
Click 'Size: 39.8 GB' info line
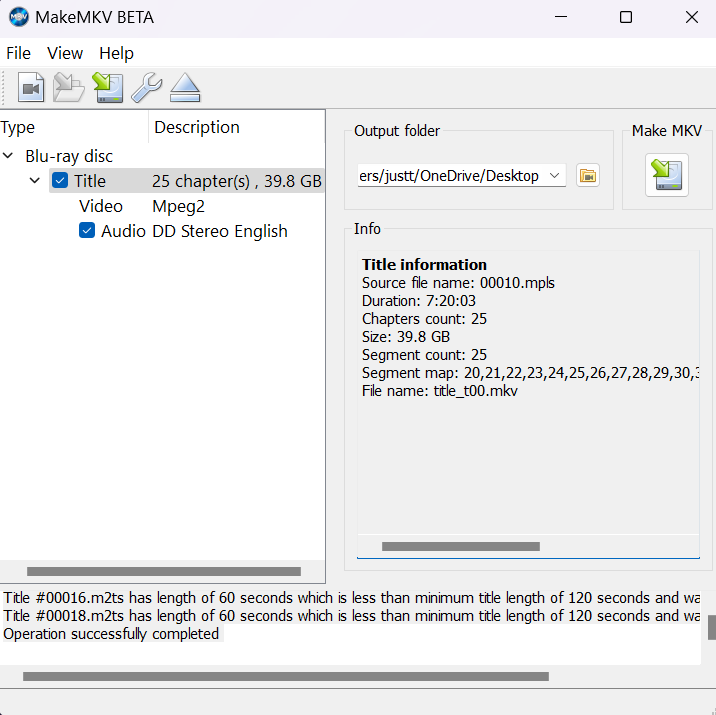pos(405,336)
